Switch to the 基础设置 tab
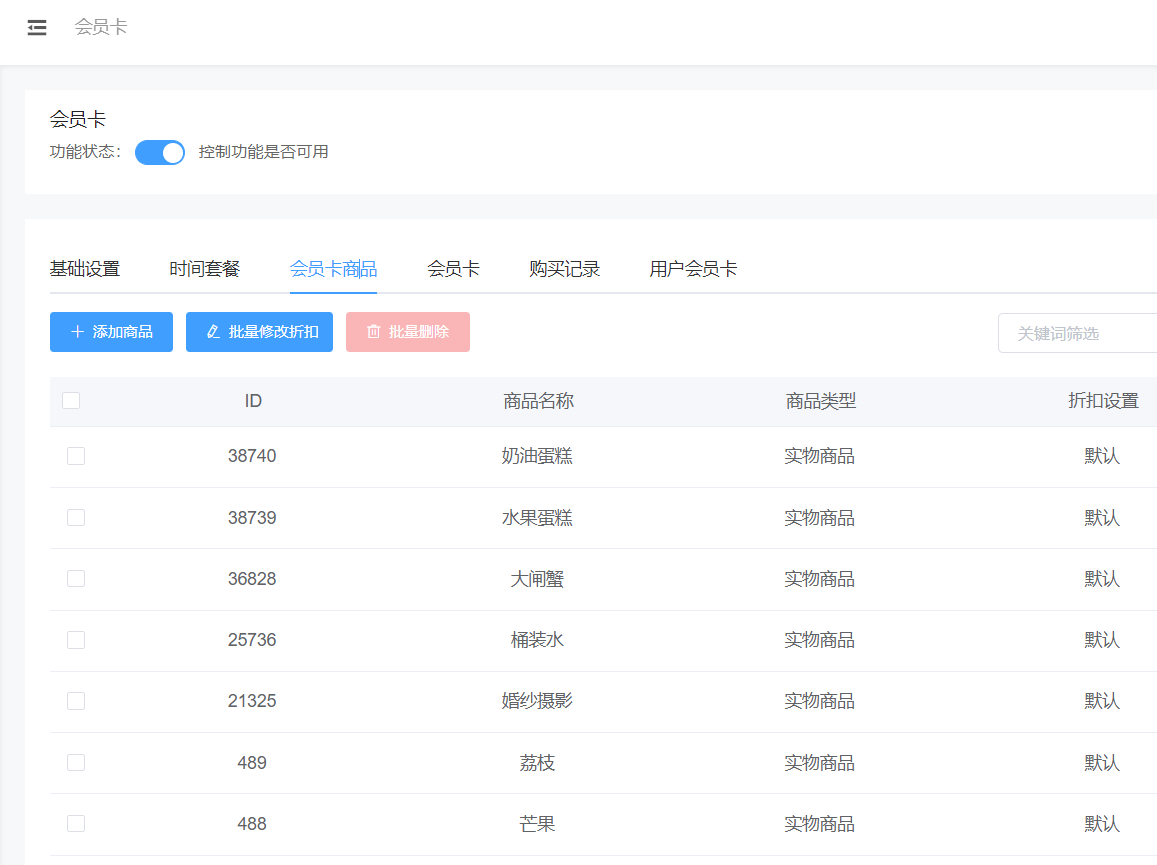1157x865 pixels. [x=85, y=269]
